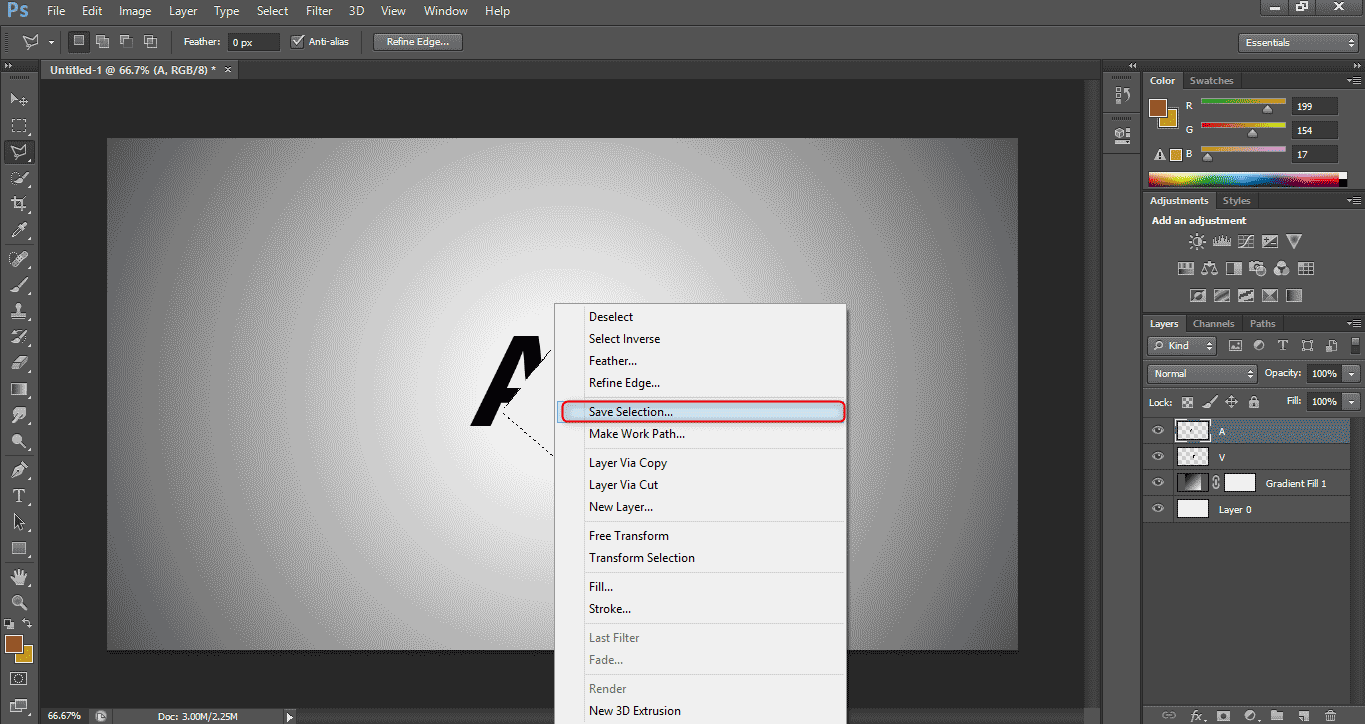Select the Polygonal Lasso tool in toolbox

point(19,152)
